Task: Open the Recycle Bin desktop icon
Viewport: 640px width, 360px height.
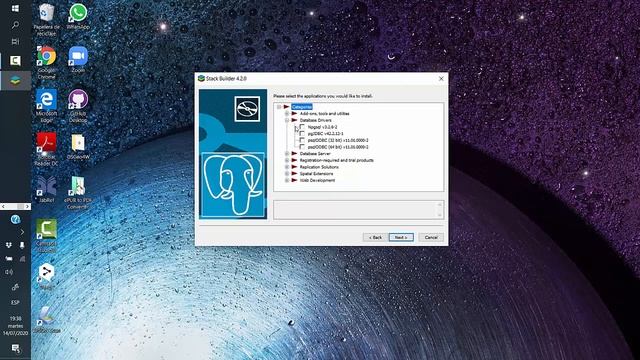Action: tap(47, 19)
